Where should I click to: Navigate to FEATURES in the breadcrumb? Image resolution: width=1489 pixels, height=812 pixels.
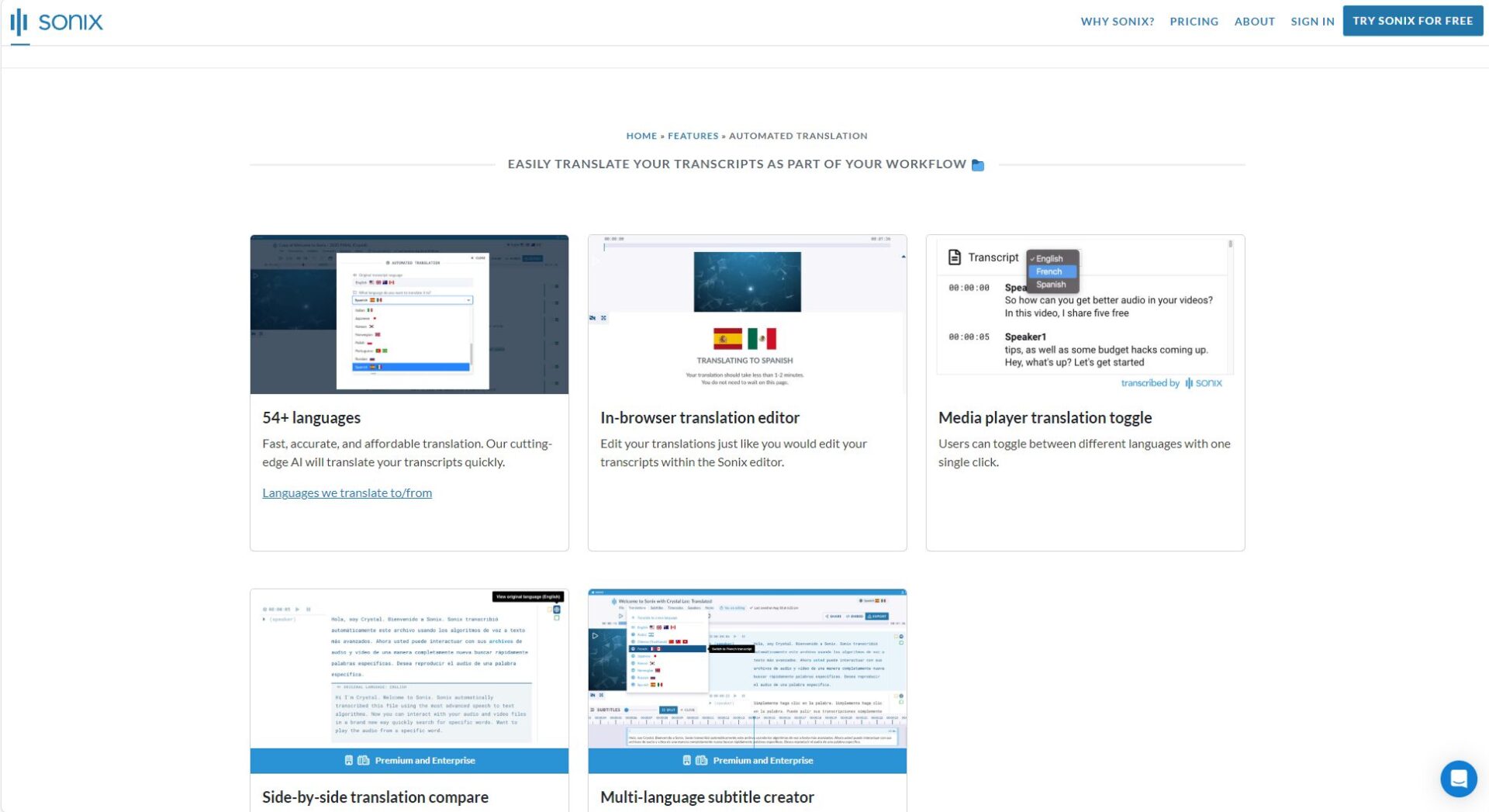click(x=693, y=136)
